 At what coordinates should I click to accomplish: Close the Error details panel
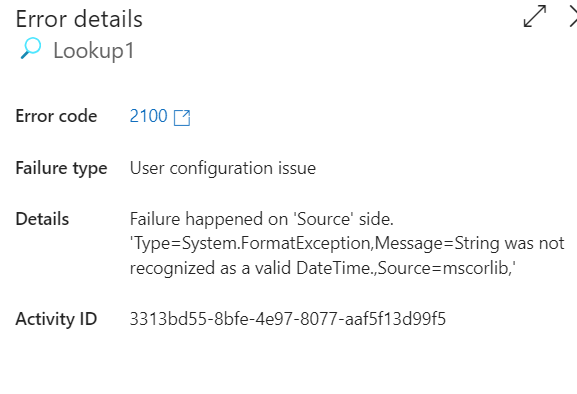click(573, 16)
